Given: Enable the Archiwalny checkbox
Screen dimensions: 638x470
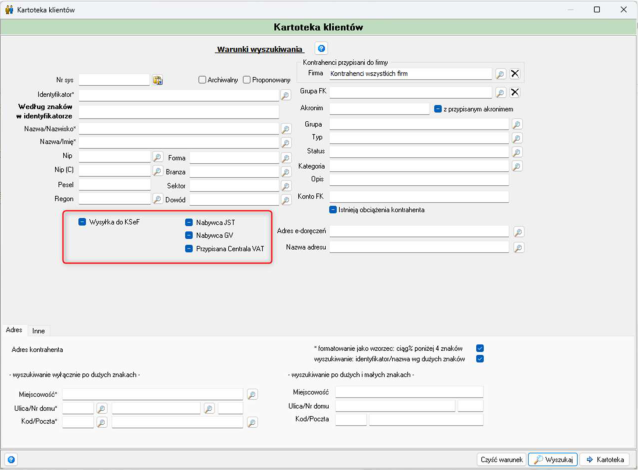Looking at the screenshot, I should (202, 80).
